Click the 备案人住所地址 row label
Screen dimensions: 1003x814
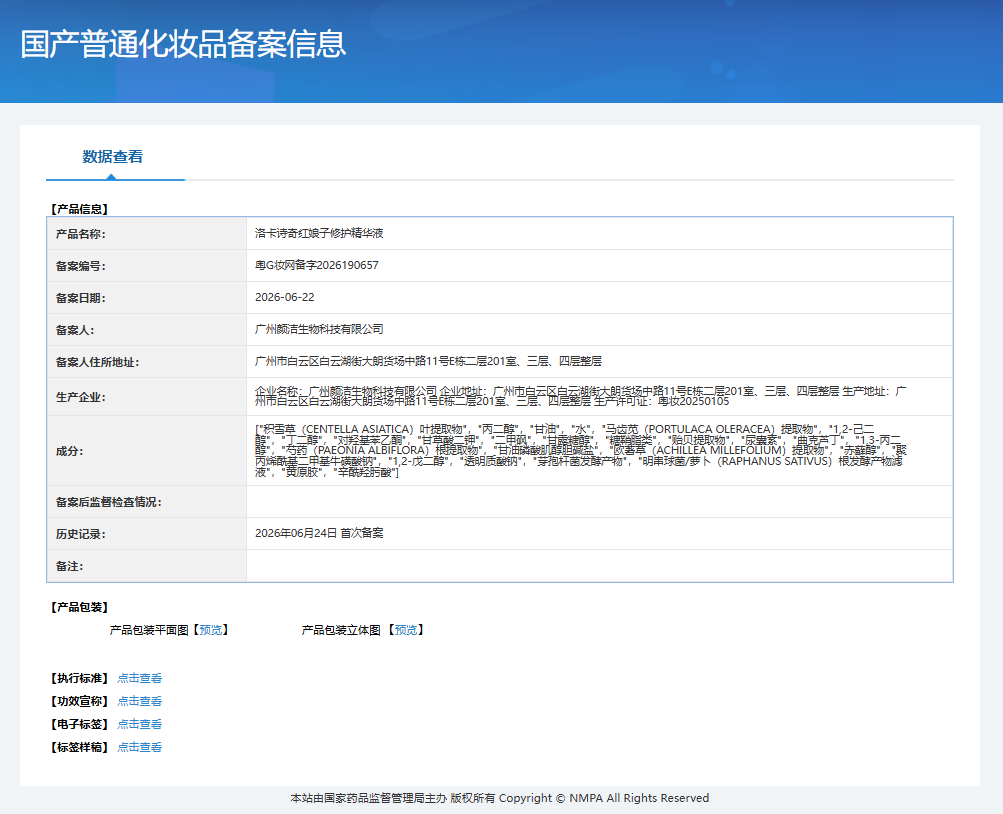pos(97,362)
